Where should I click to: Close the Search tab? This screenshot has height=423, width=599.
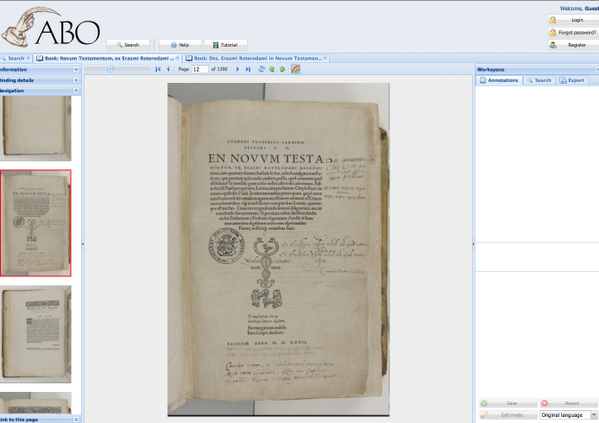(x=28, y=58)
